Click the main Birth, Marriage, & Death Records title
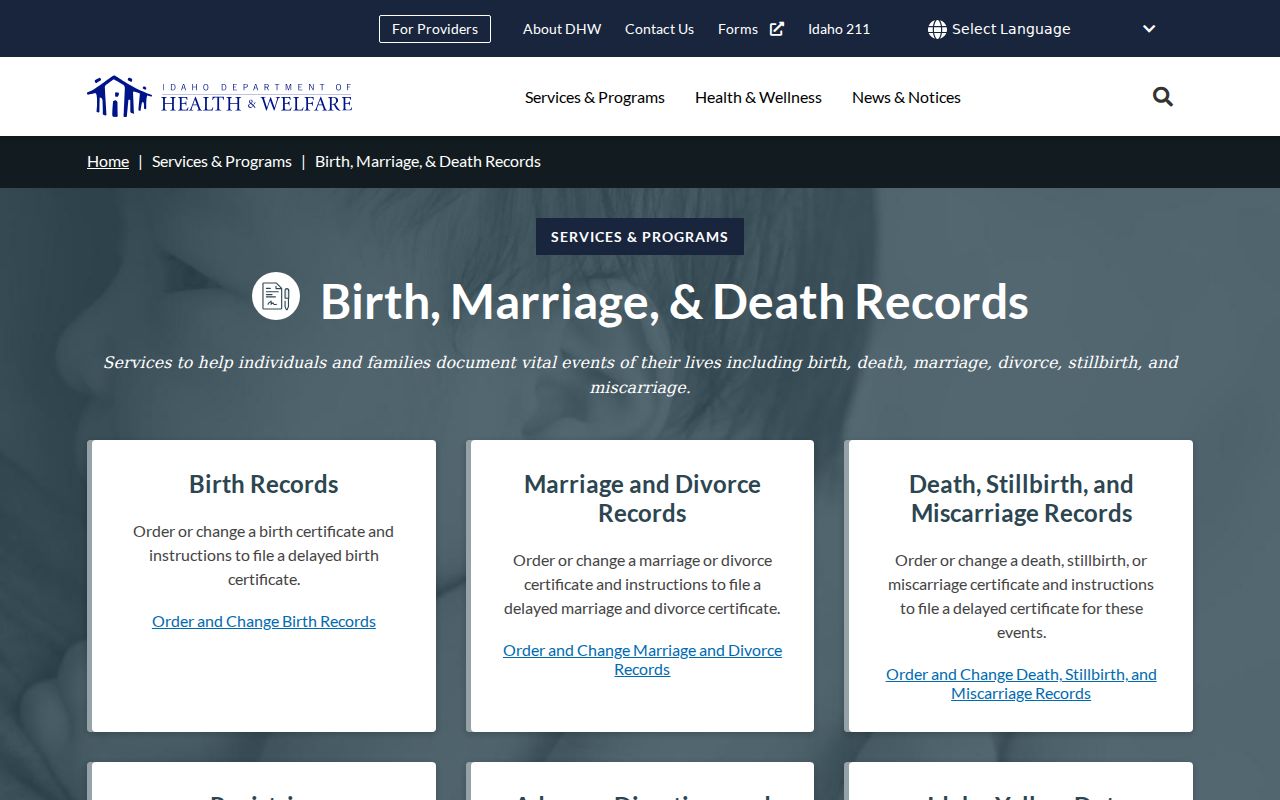The width and height of the screenshot is (1280, 800). point(674,301)
